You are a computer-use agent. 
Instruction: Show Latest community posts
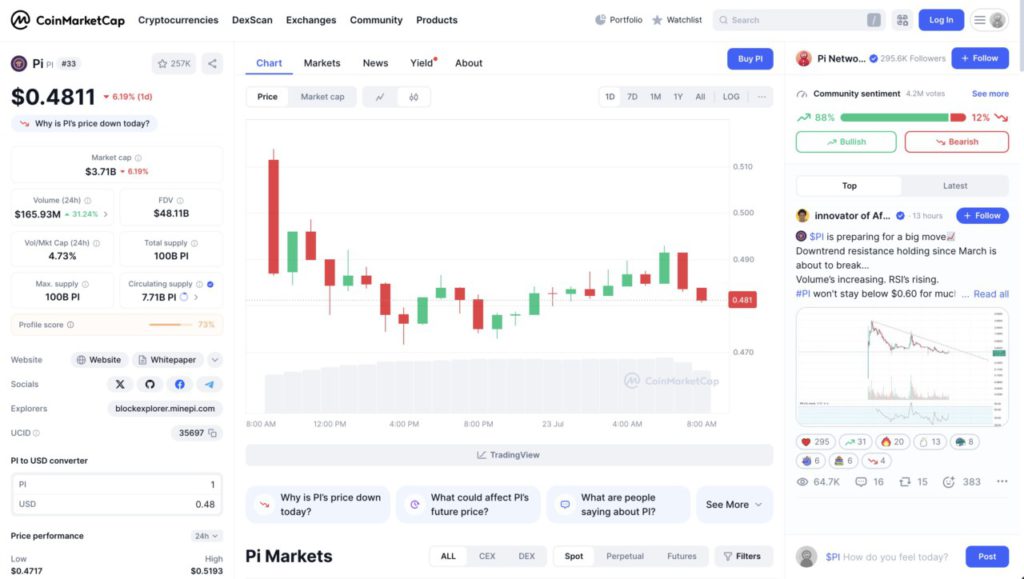point(954,186)
